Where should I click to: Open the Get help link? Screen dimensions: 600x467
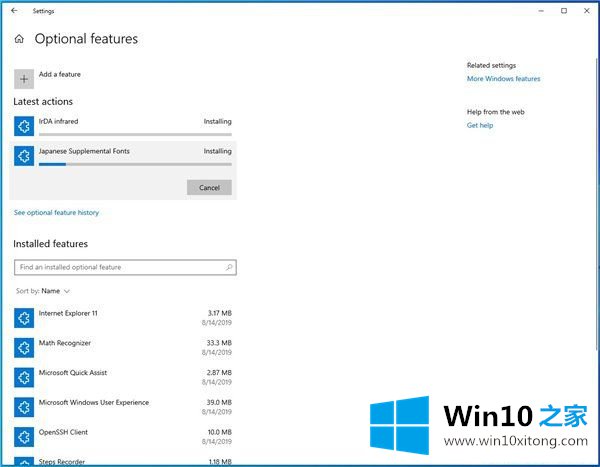point(480,125)
